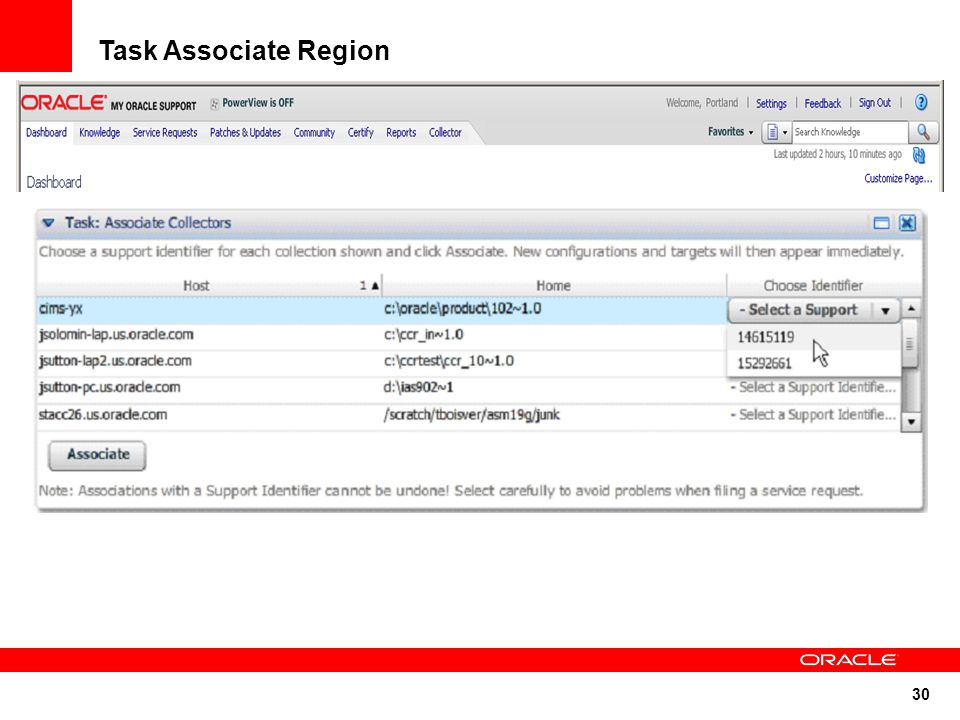Click the Customize Page link

(x=898, y=178)
